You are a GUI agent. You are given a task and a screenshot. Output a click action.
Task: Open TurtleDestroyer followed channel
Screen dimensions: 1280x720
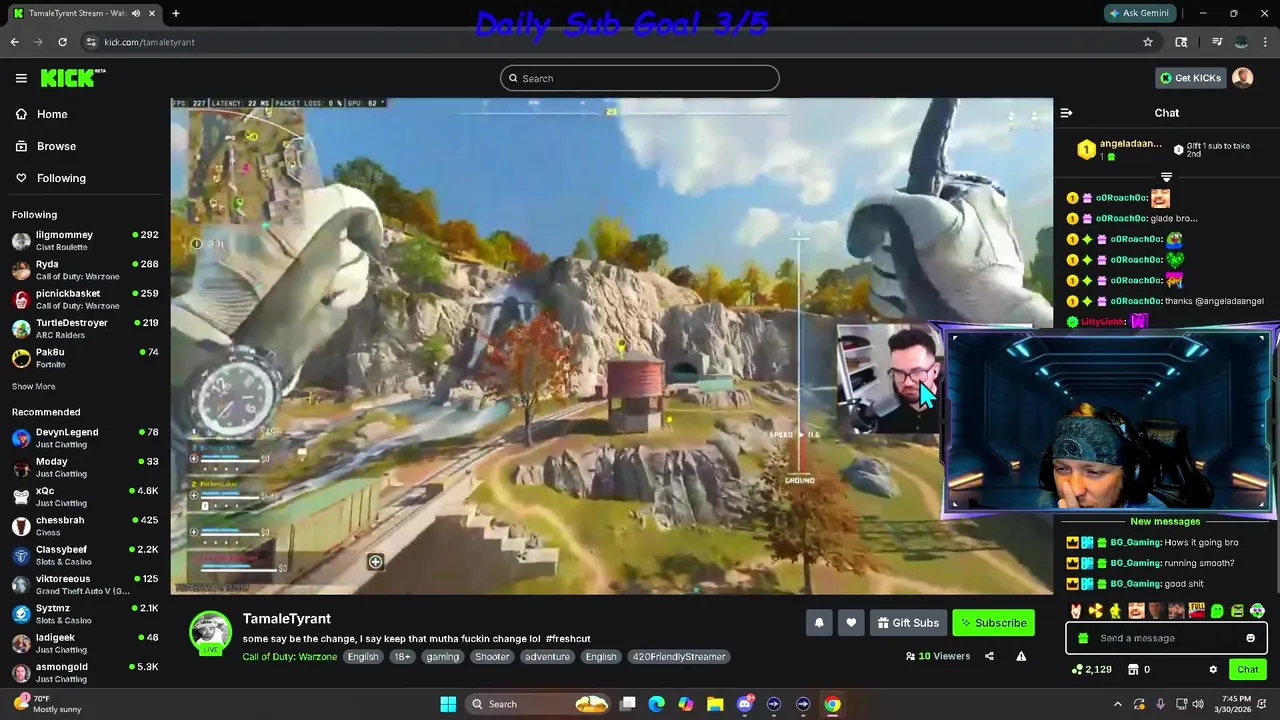coord(85,329)
